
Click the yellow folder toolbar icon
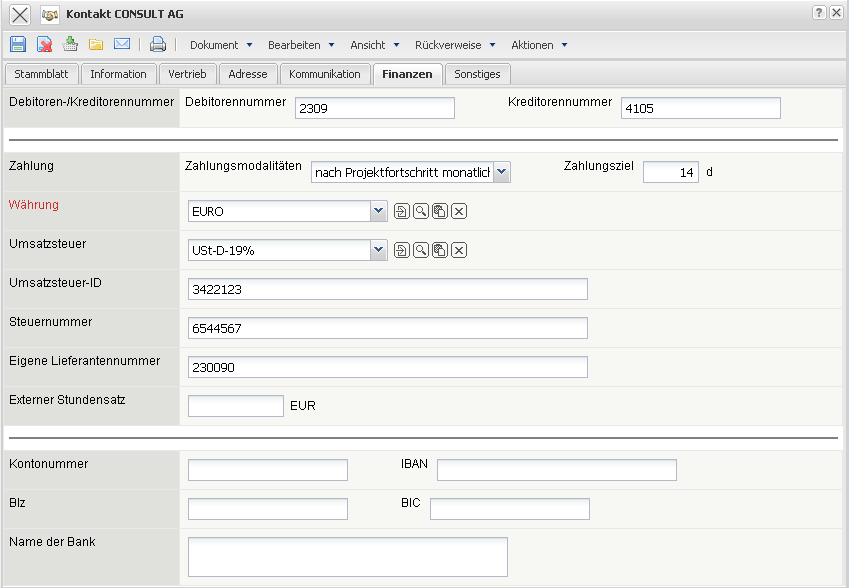pyautogui.click(x=96, y=44)
